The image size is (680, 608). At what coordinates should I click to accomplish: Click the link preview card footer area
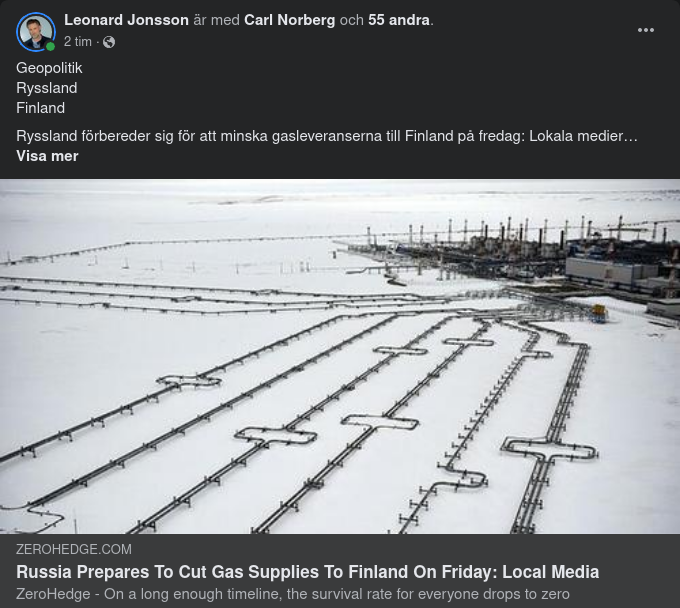point(340,571)
